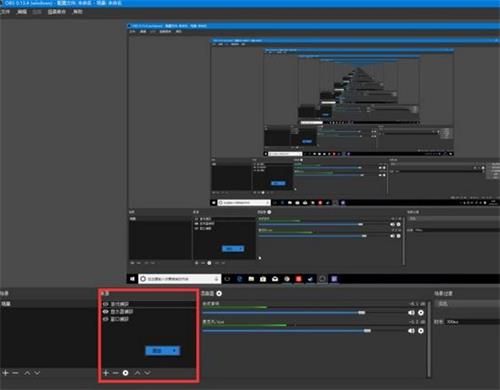Open the 配置文件 menu
Viewport: 500px width, 390px height.
click(x=57, y=12)
